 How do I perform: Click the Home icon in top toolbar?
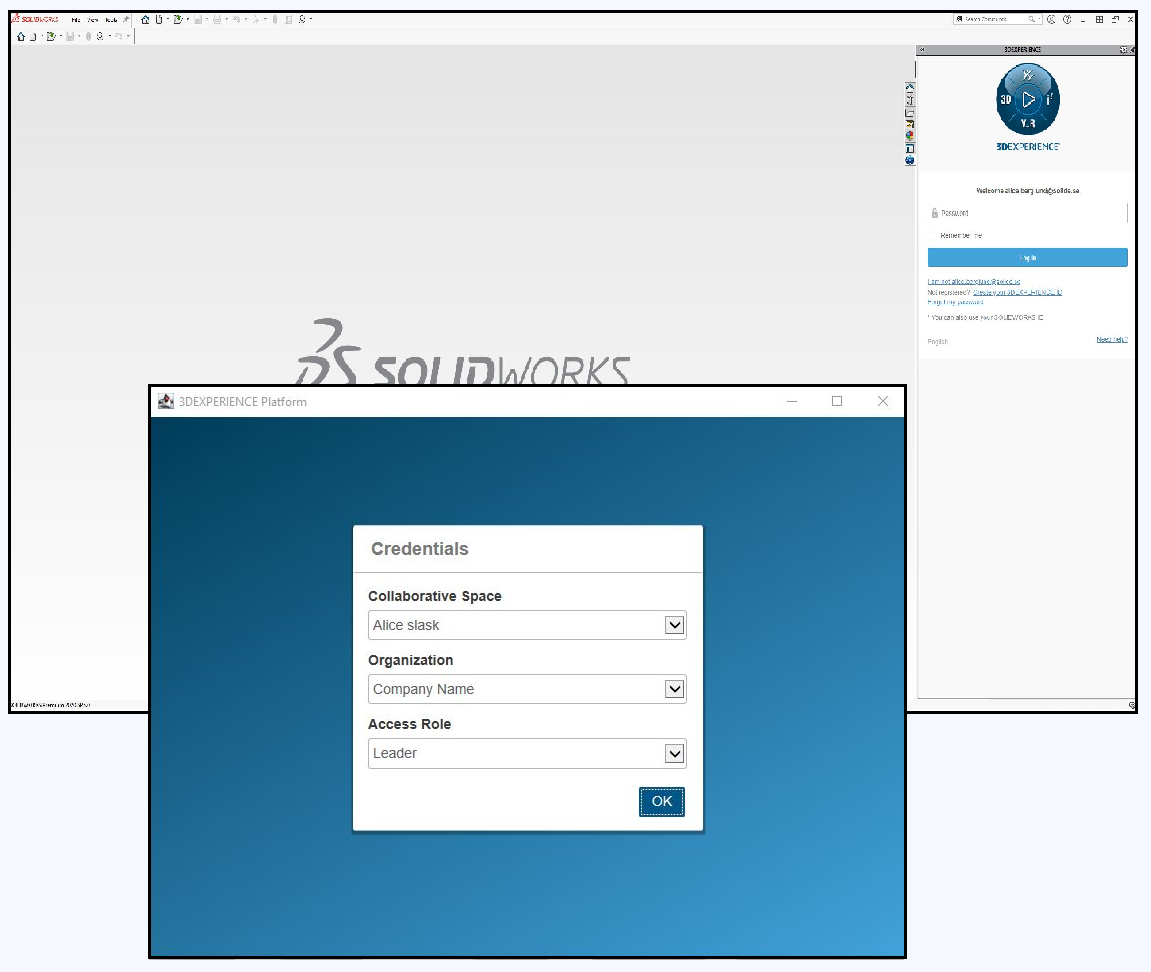(145, 19)
